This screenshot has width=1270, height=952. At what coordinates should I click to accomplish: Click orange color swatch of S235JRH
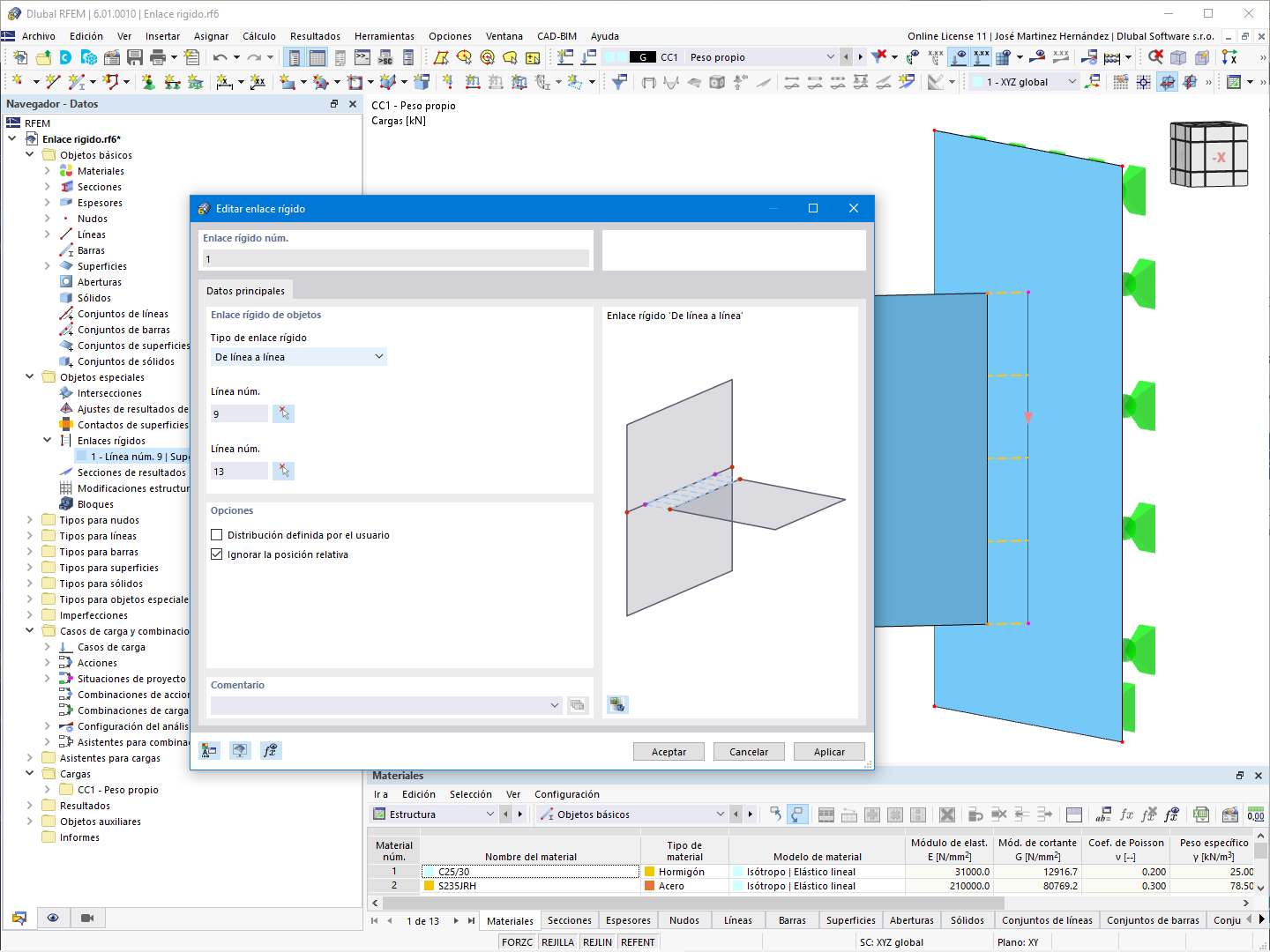click(x=430, y=886)
